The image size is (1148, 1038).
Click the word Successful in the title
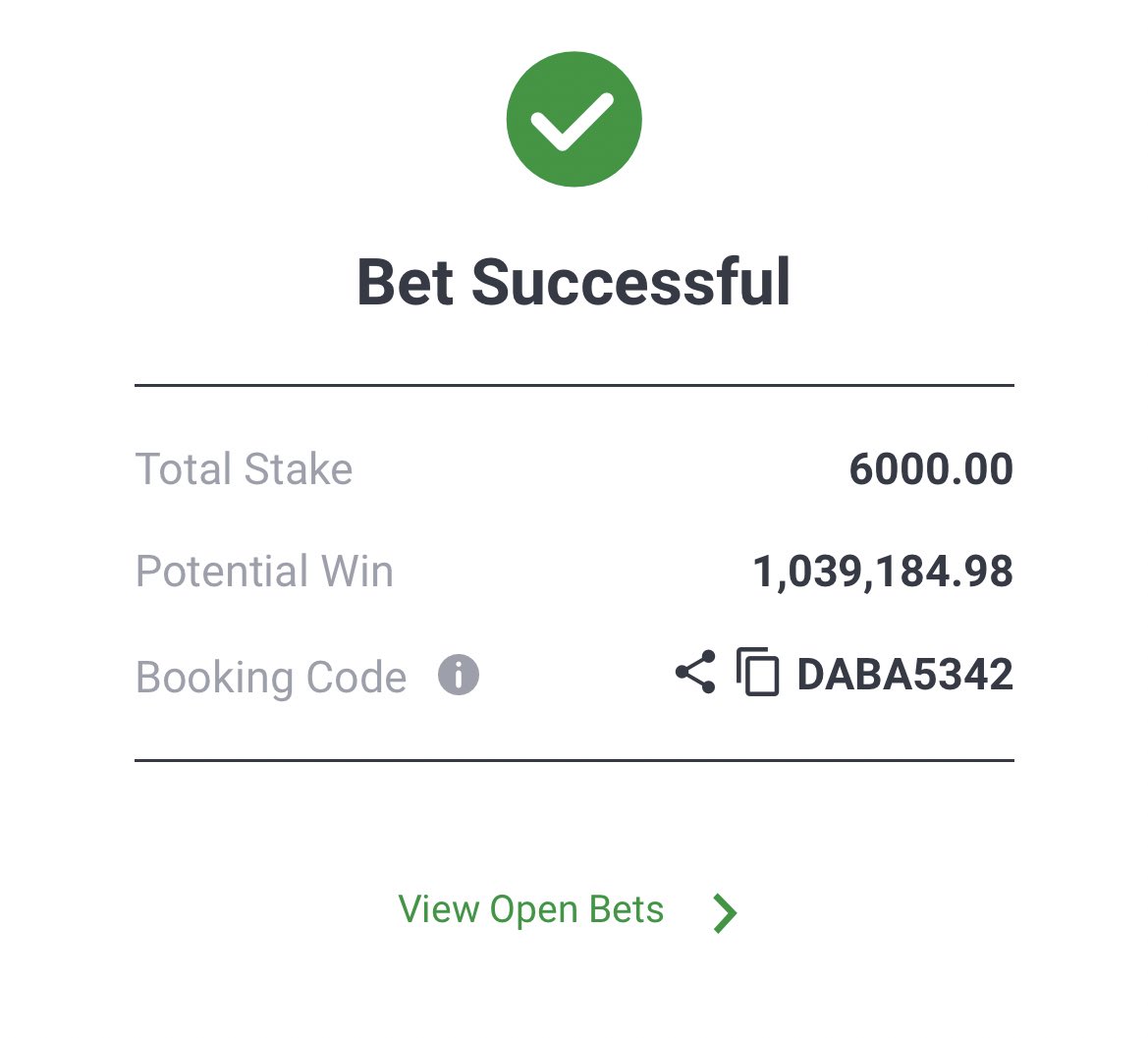coord(631,282)
